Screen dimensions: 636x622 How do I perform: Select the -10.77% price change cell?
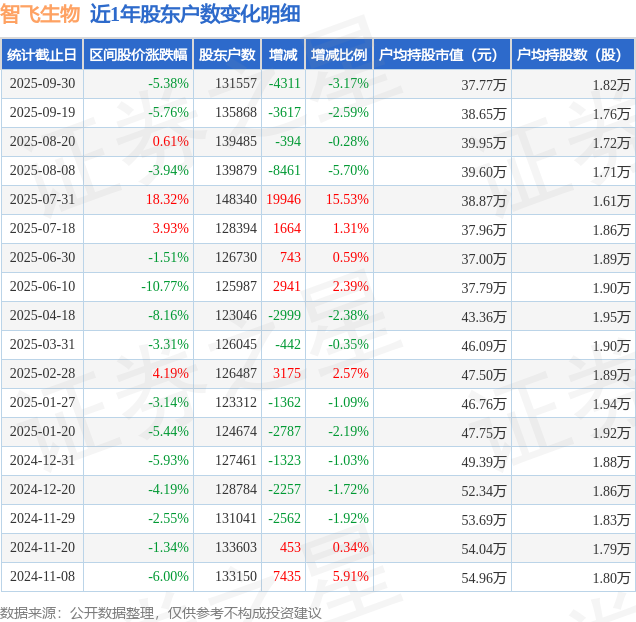point(165,287)
